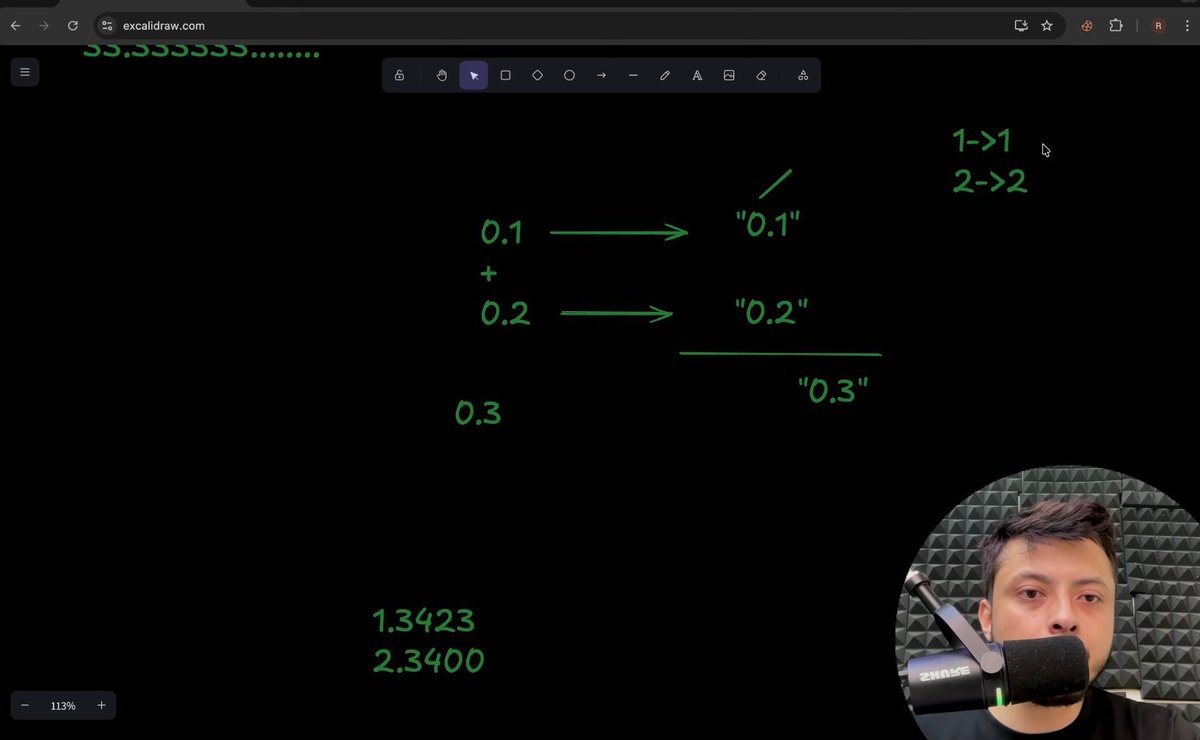Select the Selection pointer tool
This screenshot has height=740, width=1200.
473,75
